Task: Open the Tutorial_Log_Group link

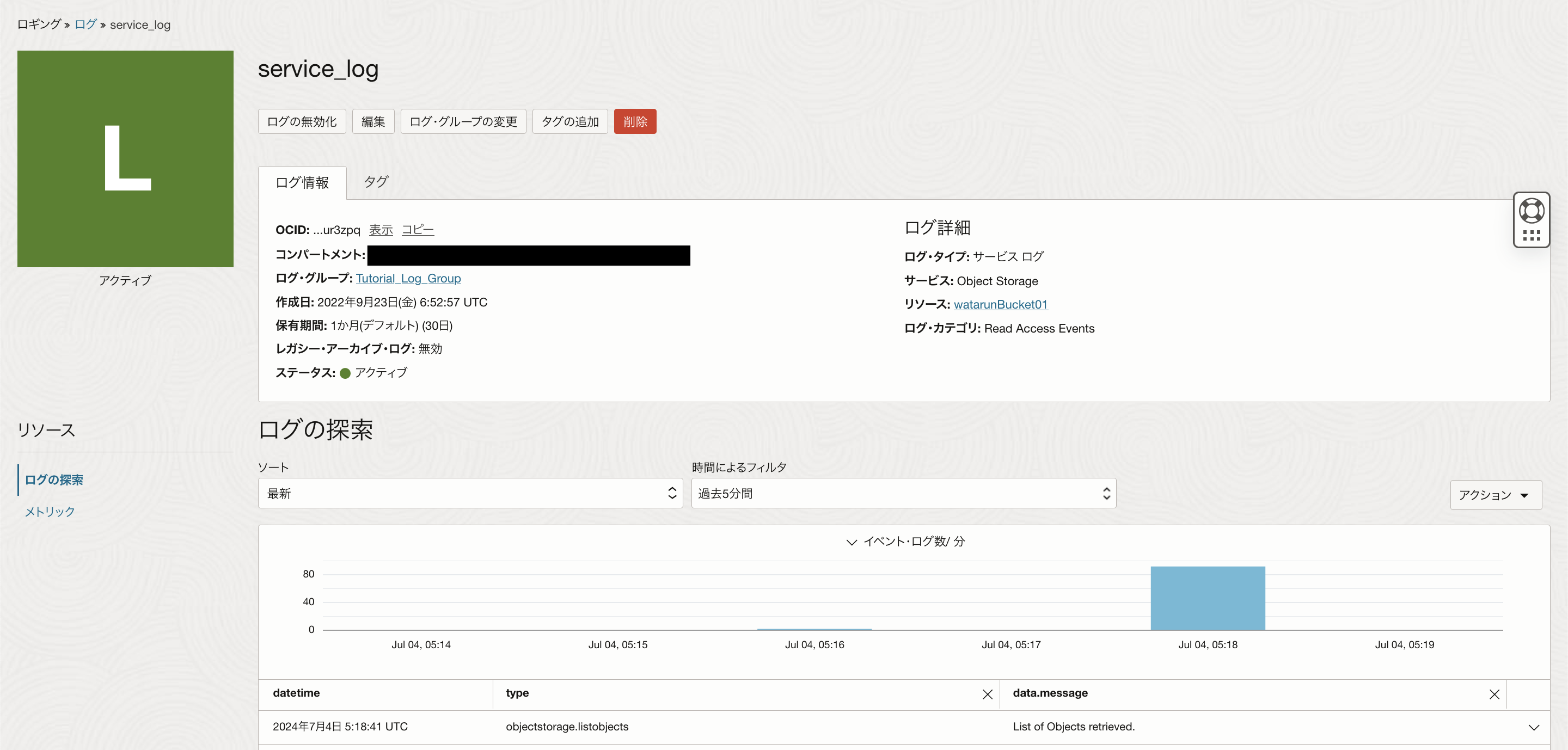Action: pos(408,278)
